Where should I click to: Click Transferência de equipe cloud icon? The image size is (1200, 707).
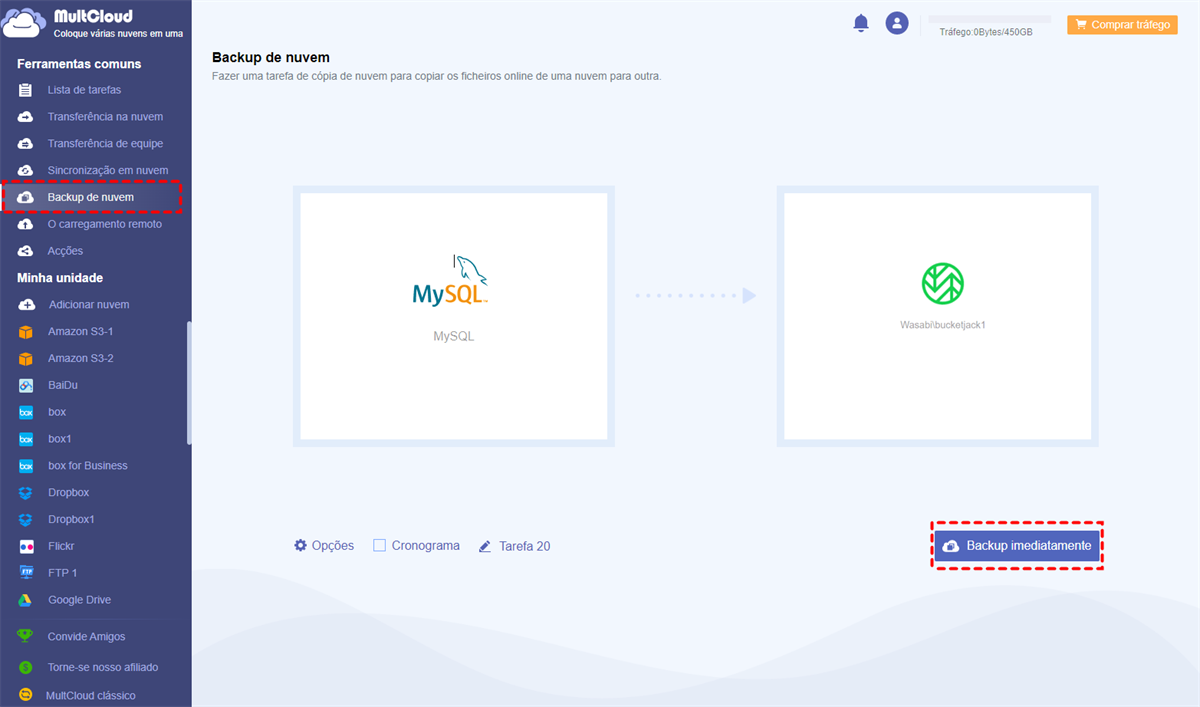(26, 144)
